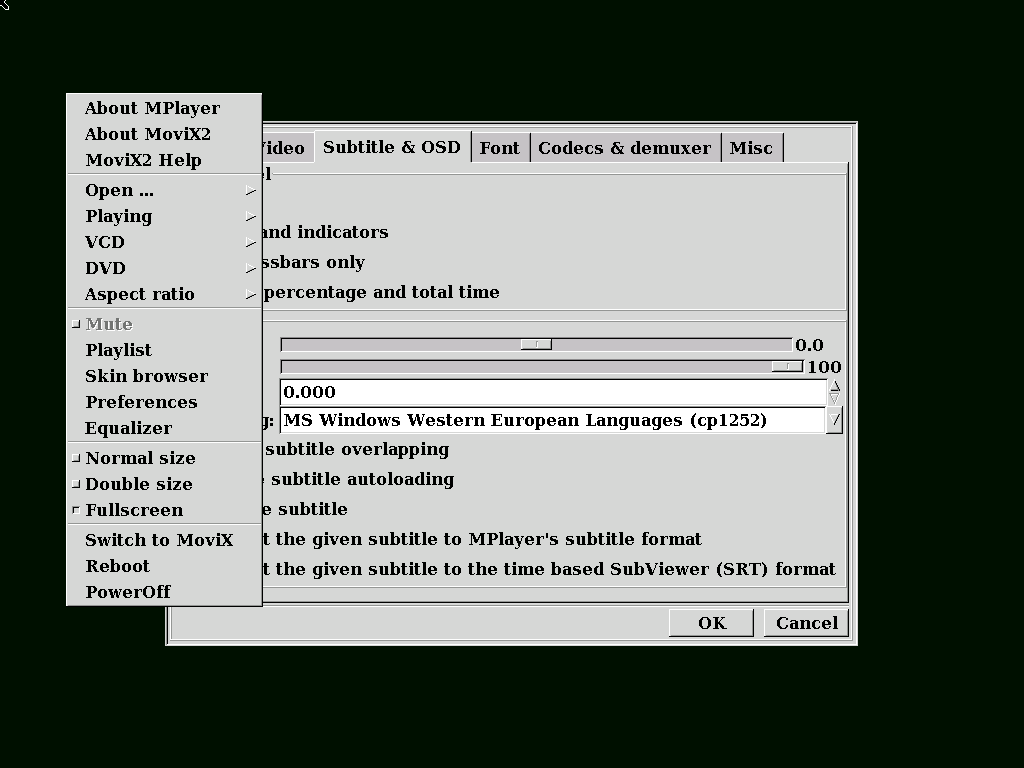Choose Reboot from the menu
Image resolution: width=1024 pixels, height=768 pixels.
pyautogui.click(x=164, y=566)
